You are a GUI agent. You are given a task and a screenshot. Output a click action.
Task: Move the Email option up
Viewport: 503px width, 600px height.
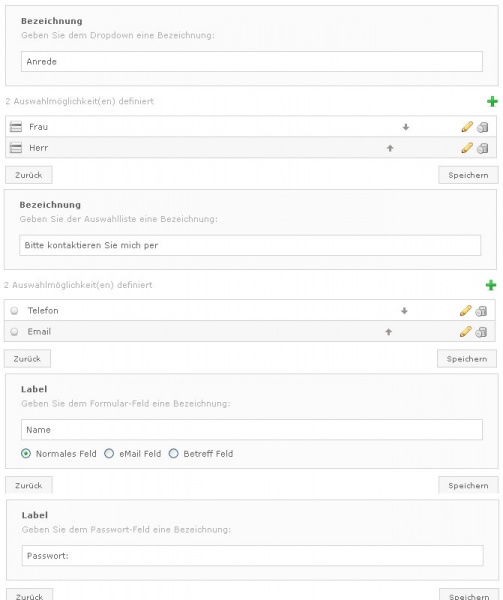pos(388,332)
